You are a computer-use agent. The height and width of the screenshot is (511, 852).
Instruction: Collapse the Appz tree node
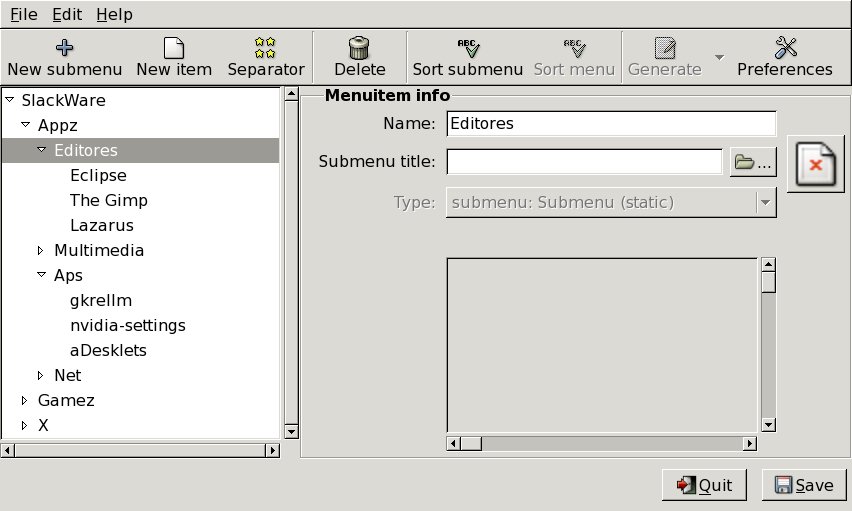(x=26, y=124)
